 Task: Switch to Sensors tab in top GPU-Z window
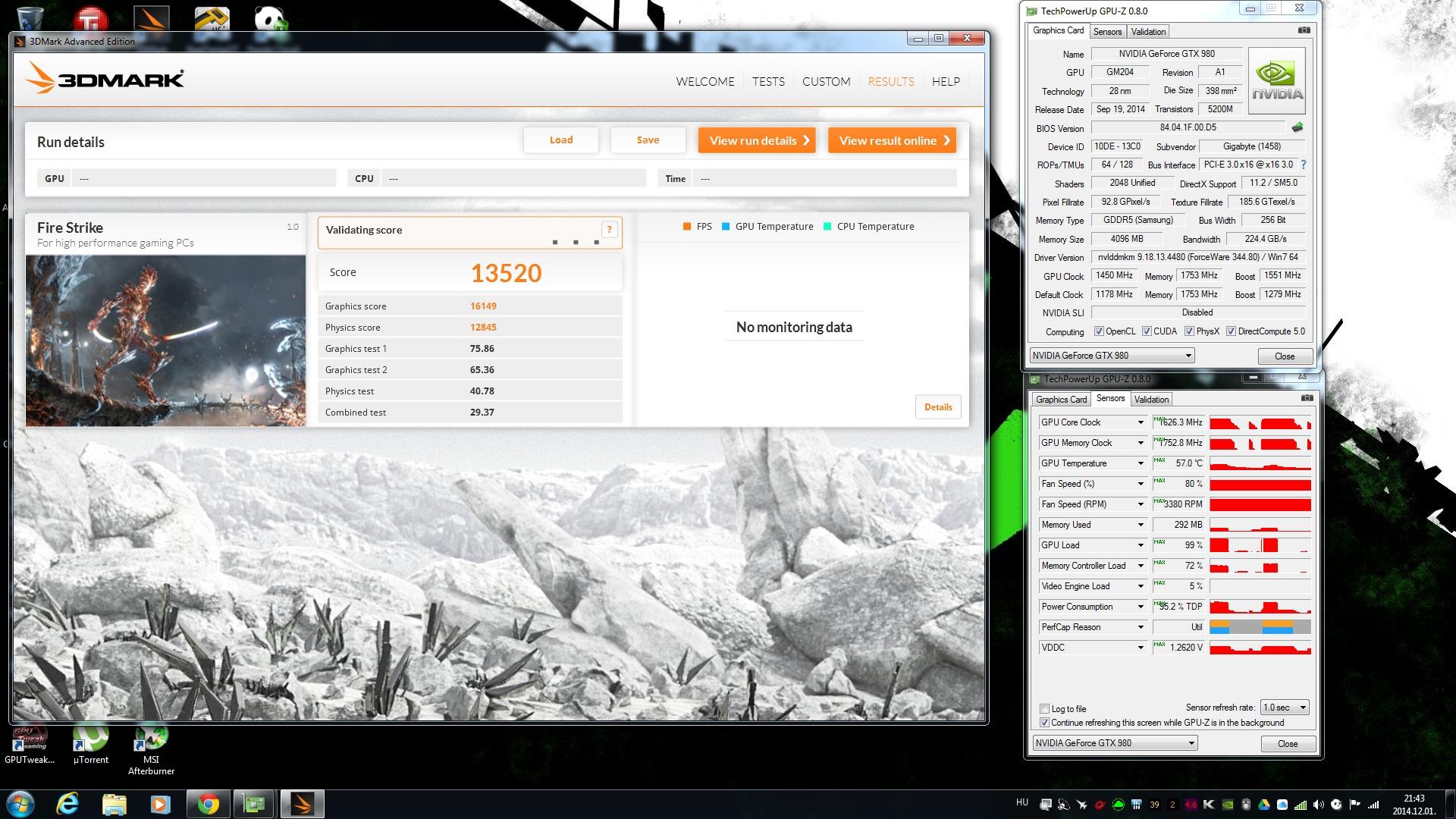(x=1107, y=32)
